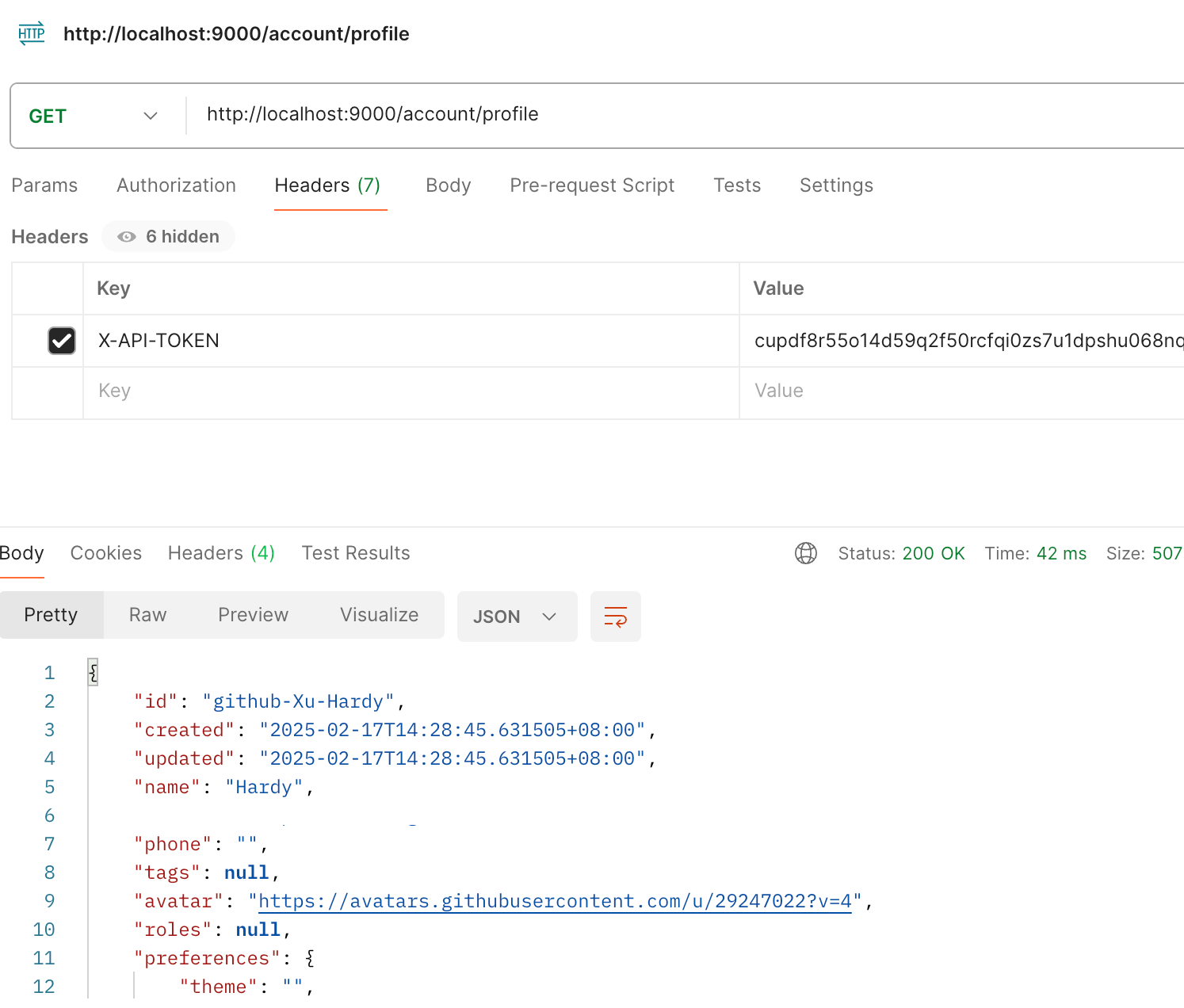The width and height of the screenshot is (1184, 1008).
Task: Open the Tests tab
Action: tap(737, 185)
